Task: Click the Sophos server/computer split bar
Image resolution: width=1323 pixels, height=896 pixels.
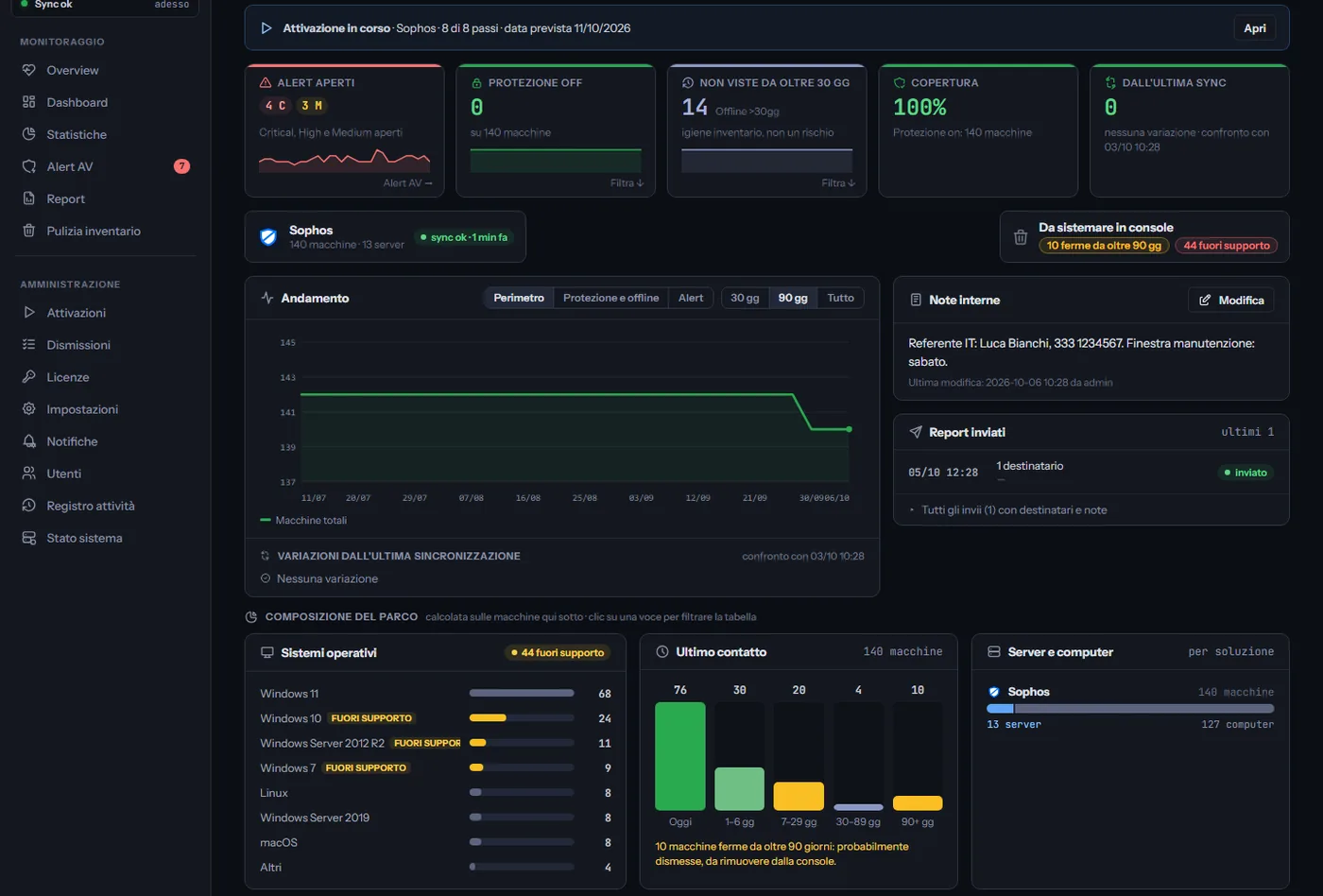Action: (x=1130, y=708)
